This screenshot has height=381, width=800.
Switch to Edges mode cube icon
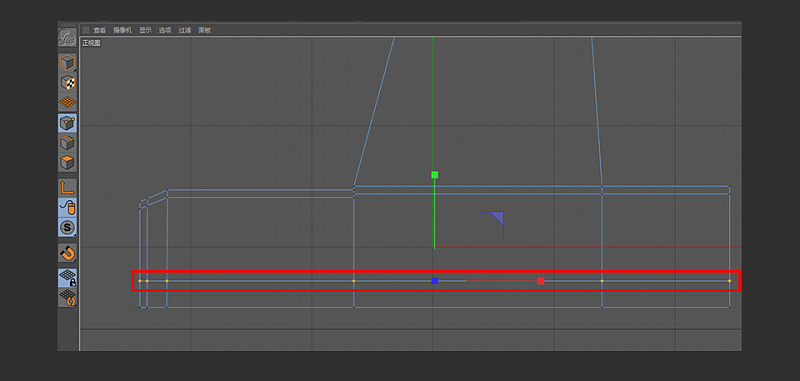tap(67, 143)
